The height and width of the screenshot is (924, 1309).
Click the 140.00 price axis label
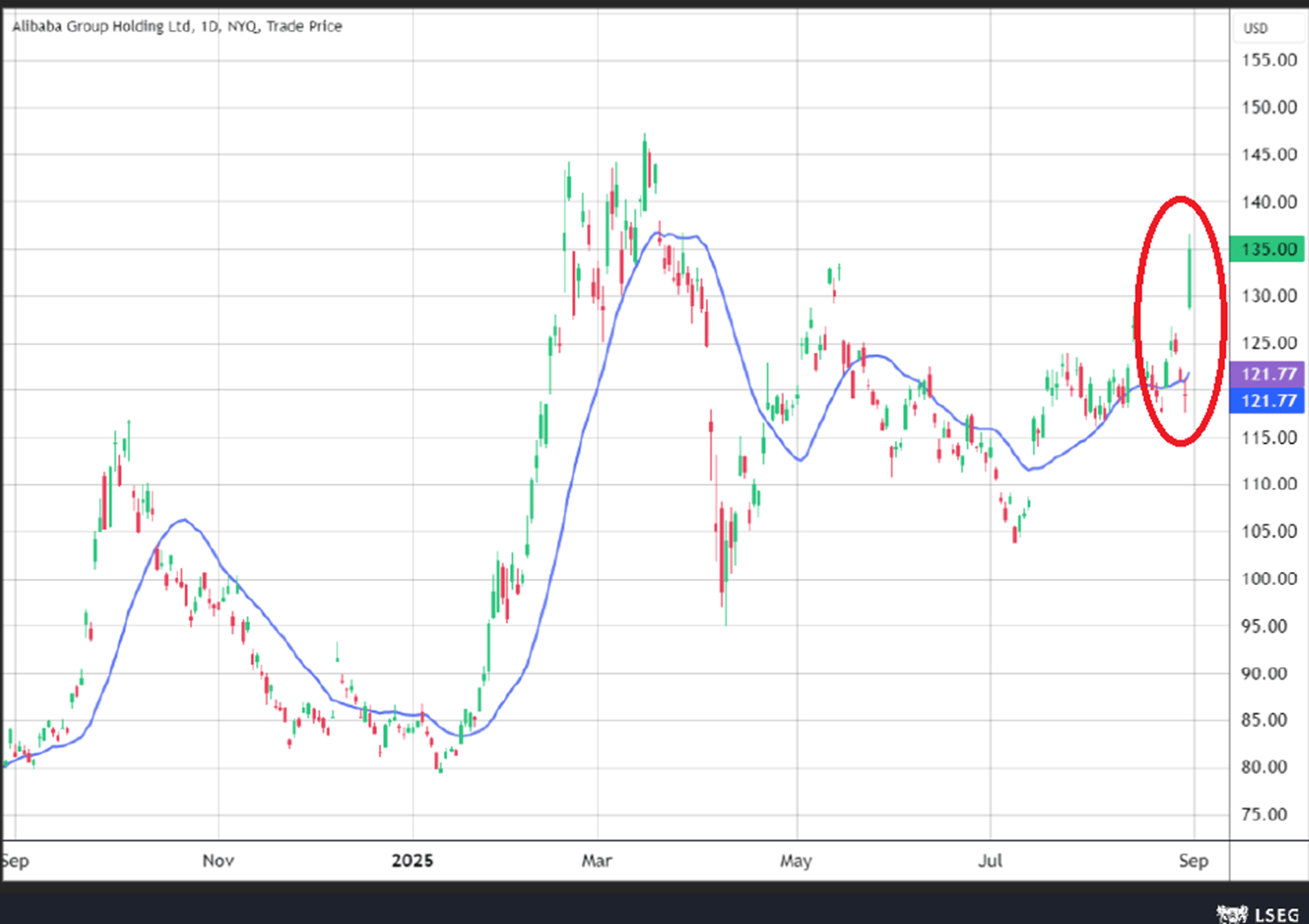1269,202
